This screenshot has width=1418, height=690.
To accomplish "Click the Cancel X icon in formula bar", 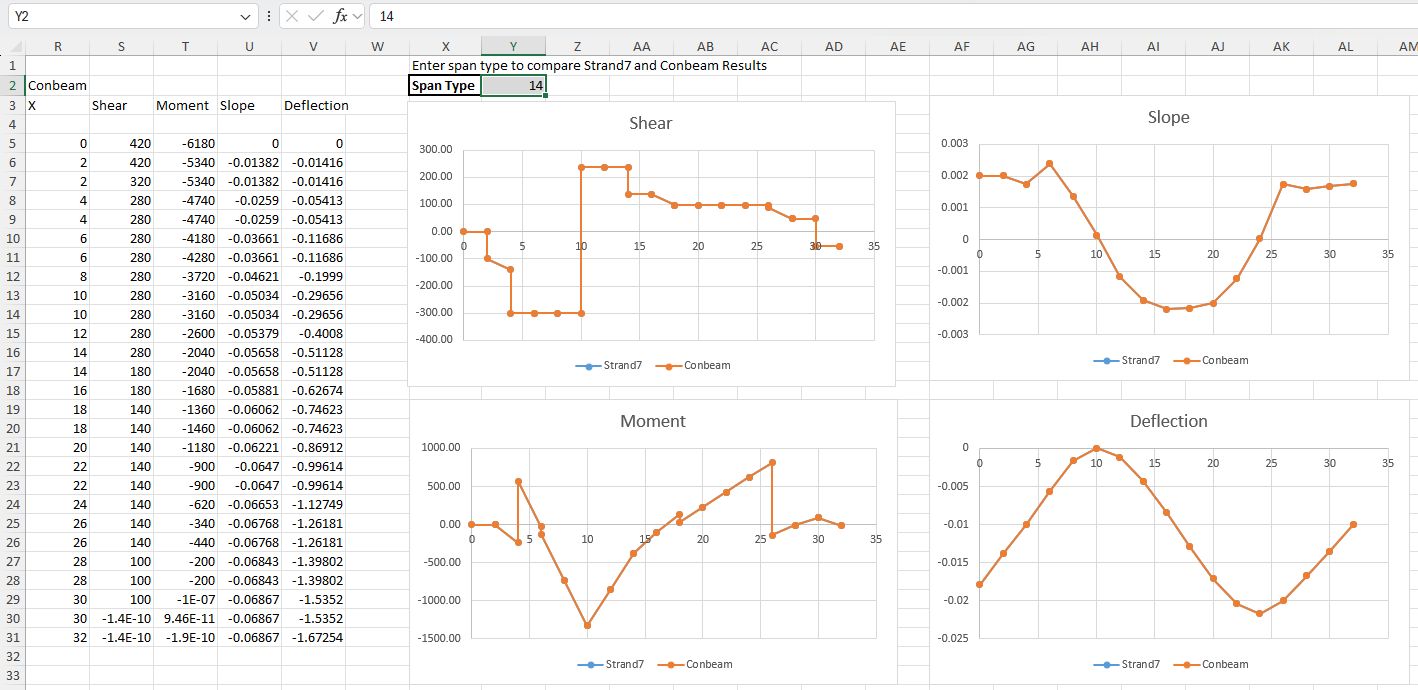I will 291,16.
